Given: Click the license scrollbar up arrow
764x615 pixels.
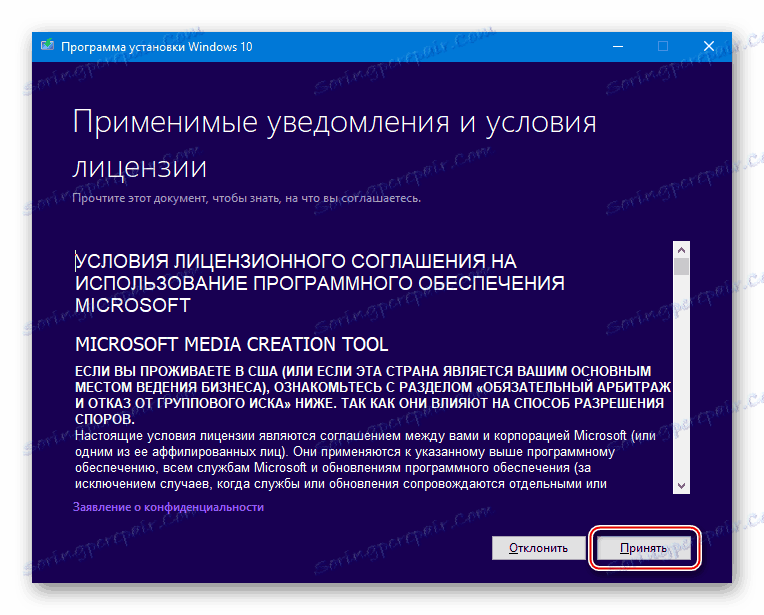Looking at the screenshot, I should click(x=681, y=250).
